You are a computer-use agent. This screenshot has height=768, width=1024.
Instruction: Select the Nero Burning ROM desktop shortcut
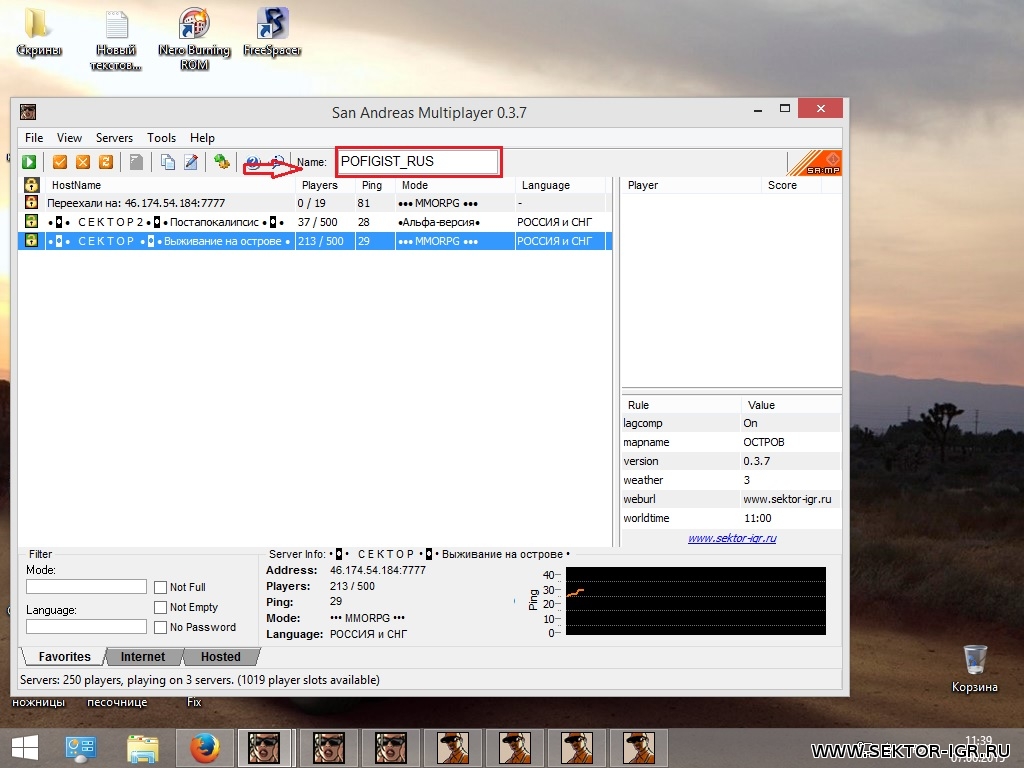point(194,39)
